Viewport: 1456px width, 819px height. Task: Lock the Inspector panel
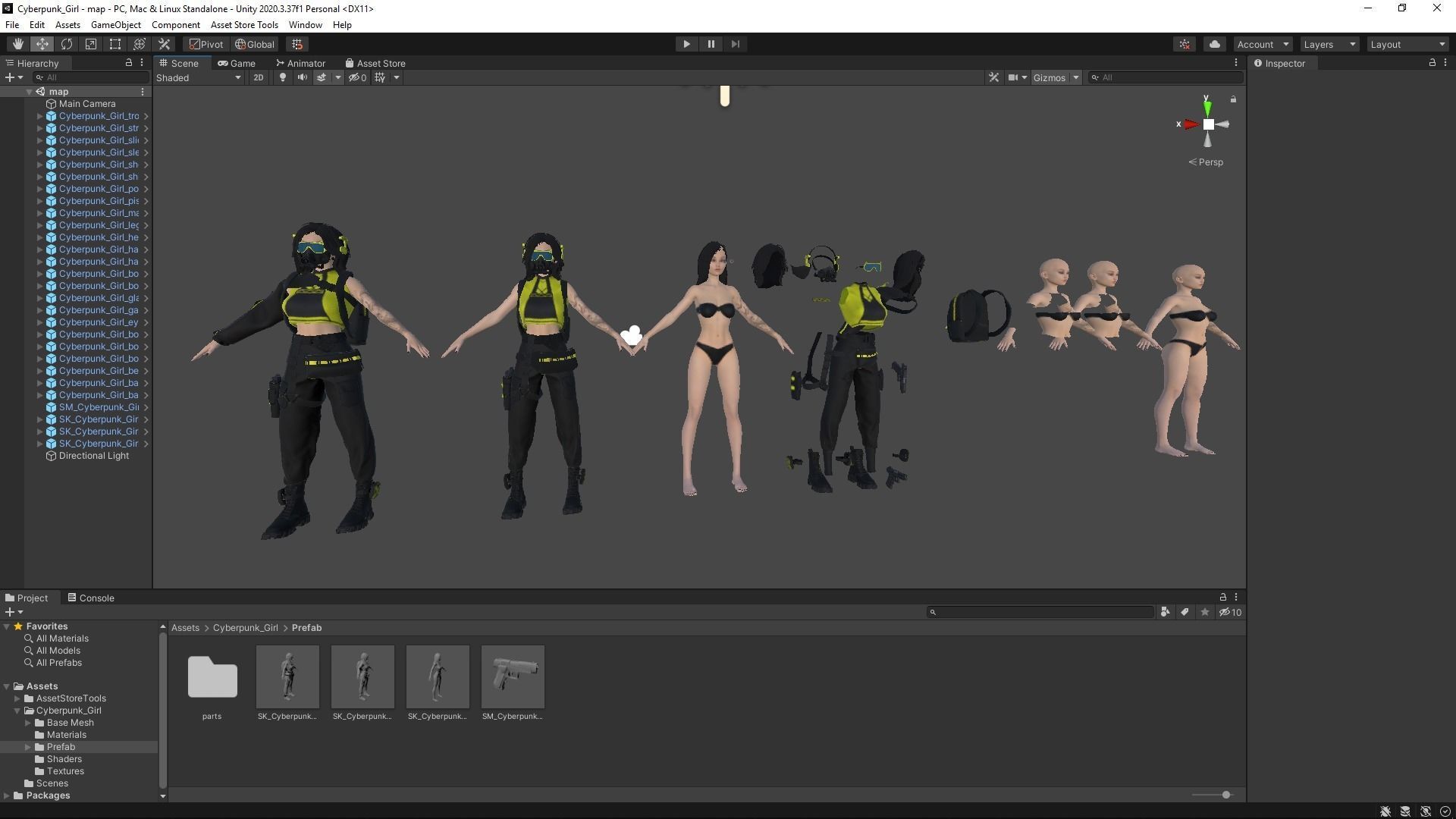point(1432,63)
